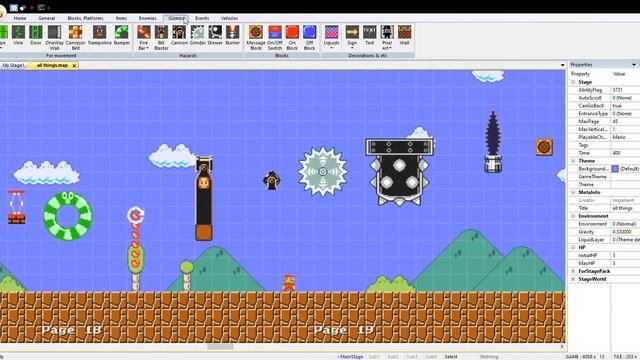Pick the Bill Blaster hazard

pos(161,38)
